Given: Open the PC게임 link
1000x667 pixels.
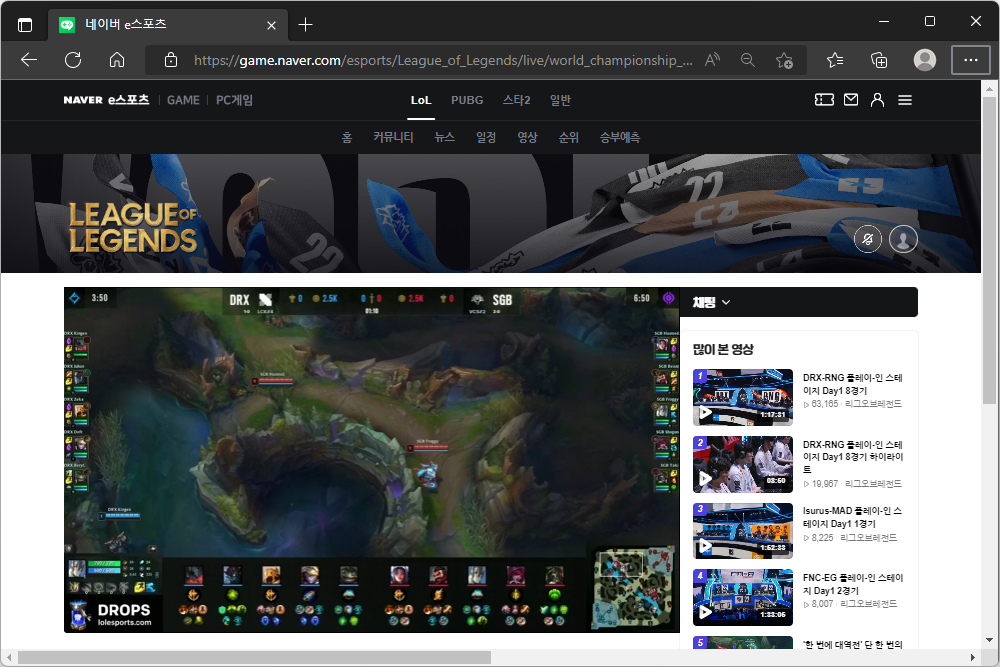Looking at the screenshot, I should pos(234,100).
